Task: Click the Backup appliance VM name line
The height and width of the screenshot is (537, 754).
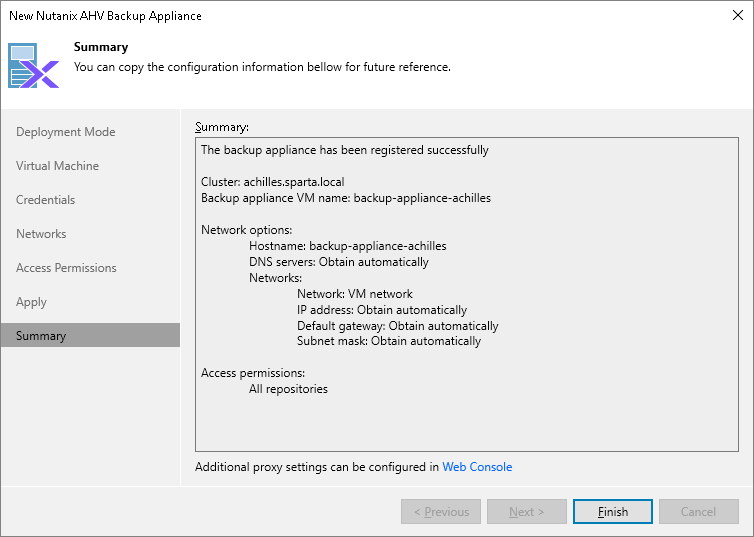Action: point(346,198)
